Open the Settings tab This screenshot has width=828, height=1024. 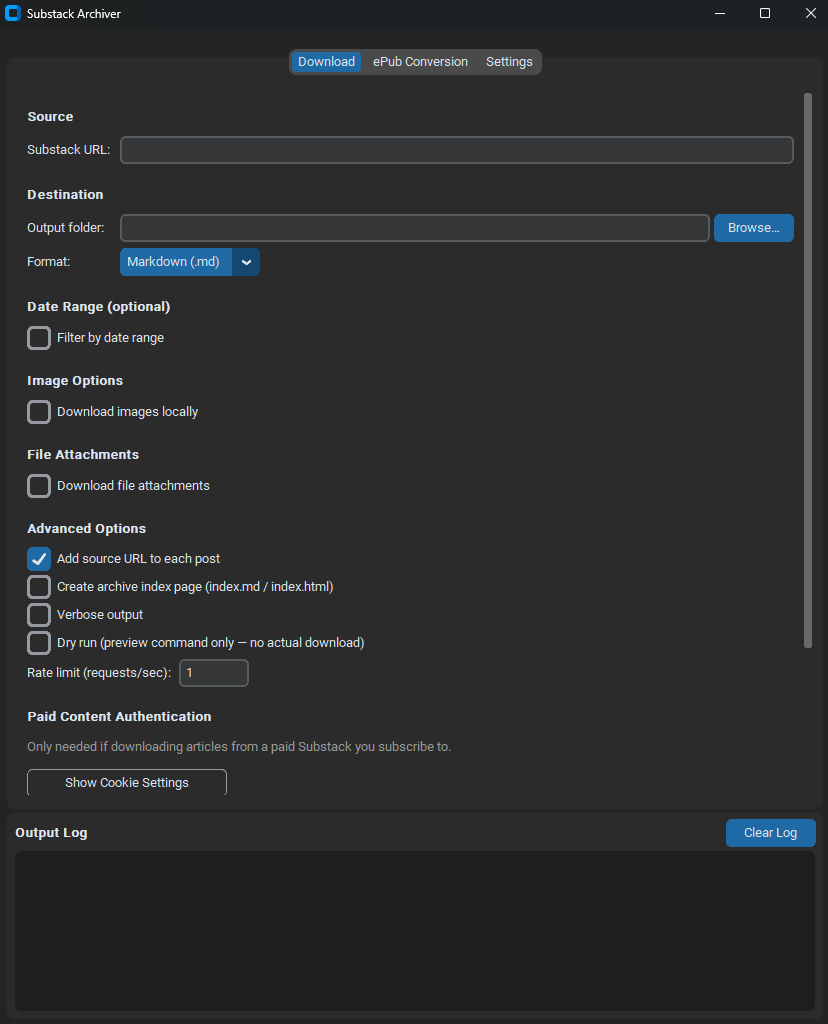pyautogui.click(x=508, y=61)
